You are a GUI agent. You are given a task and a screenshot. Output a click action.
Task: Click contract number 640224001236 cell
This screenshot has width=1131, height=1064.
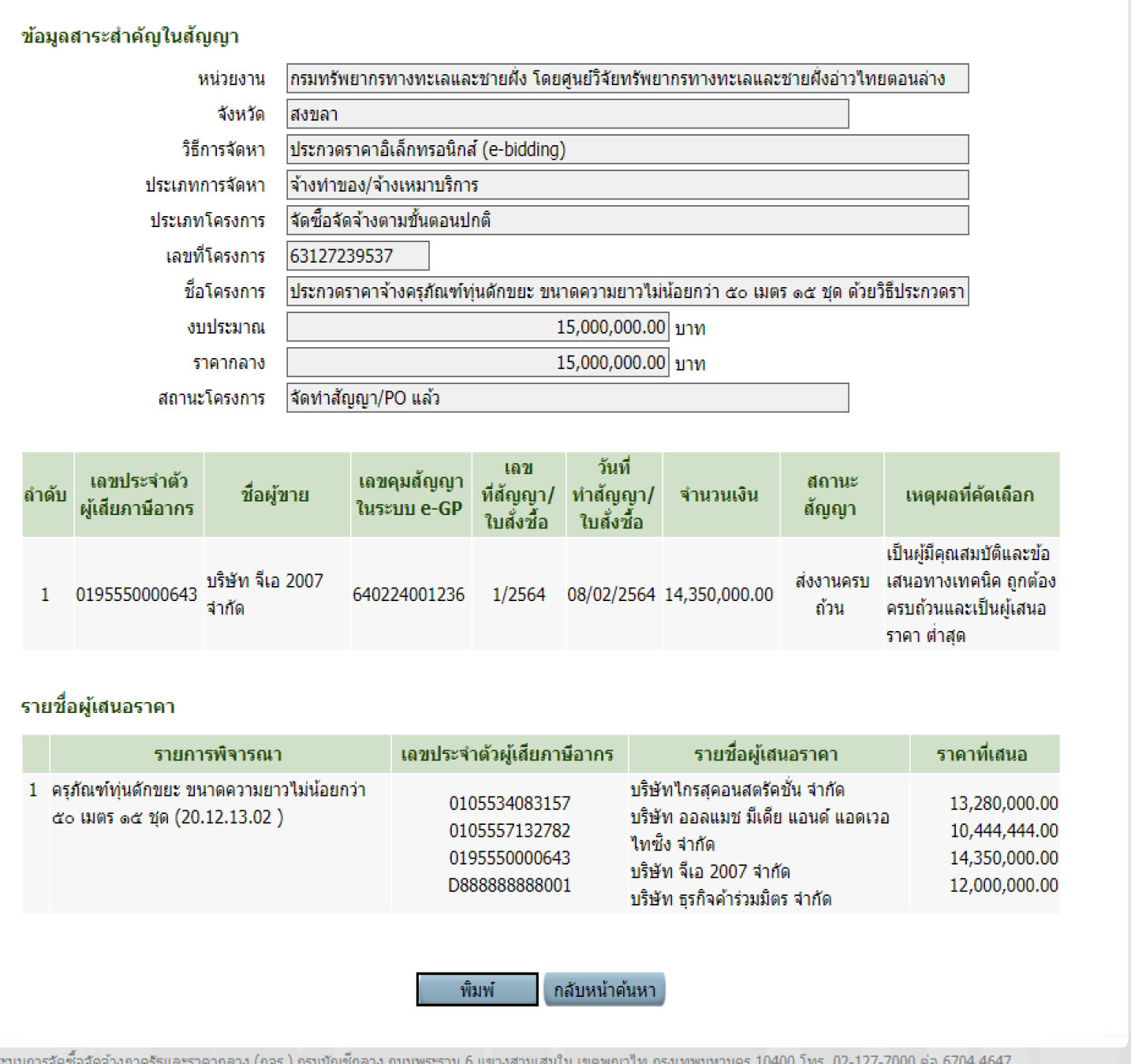point(410,595)
